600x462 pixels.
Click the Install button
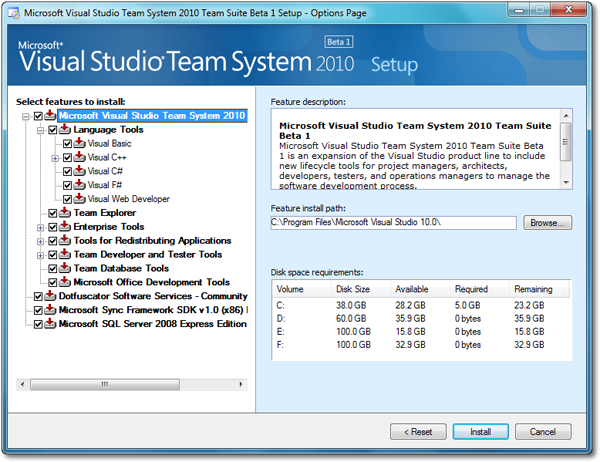481,432
